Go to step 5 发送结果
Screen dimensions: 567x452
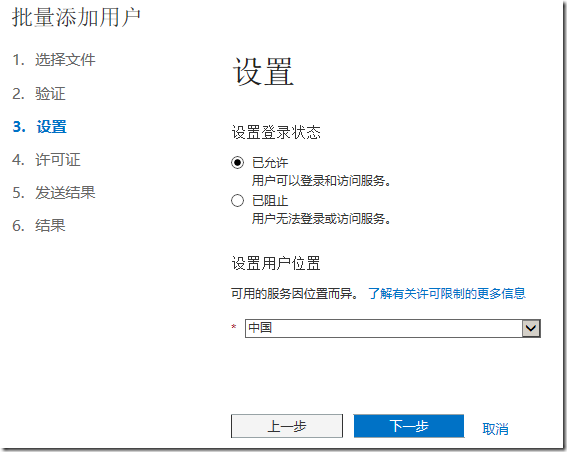click(54, 192)
